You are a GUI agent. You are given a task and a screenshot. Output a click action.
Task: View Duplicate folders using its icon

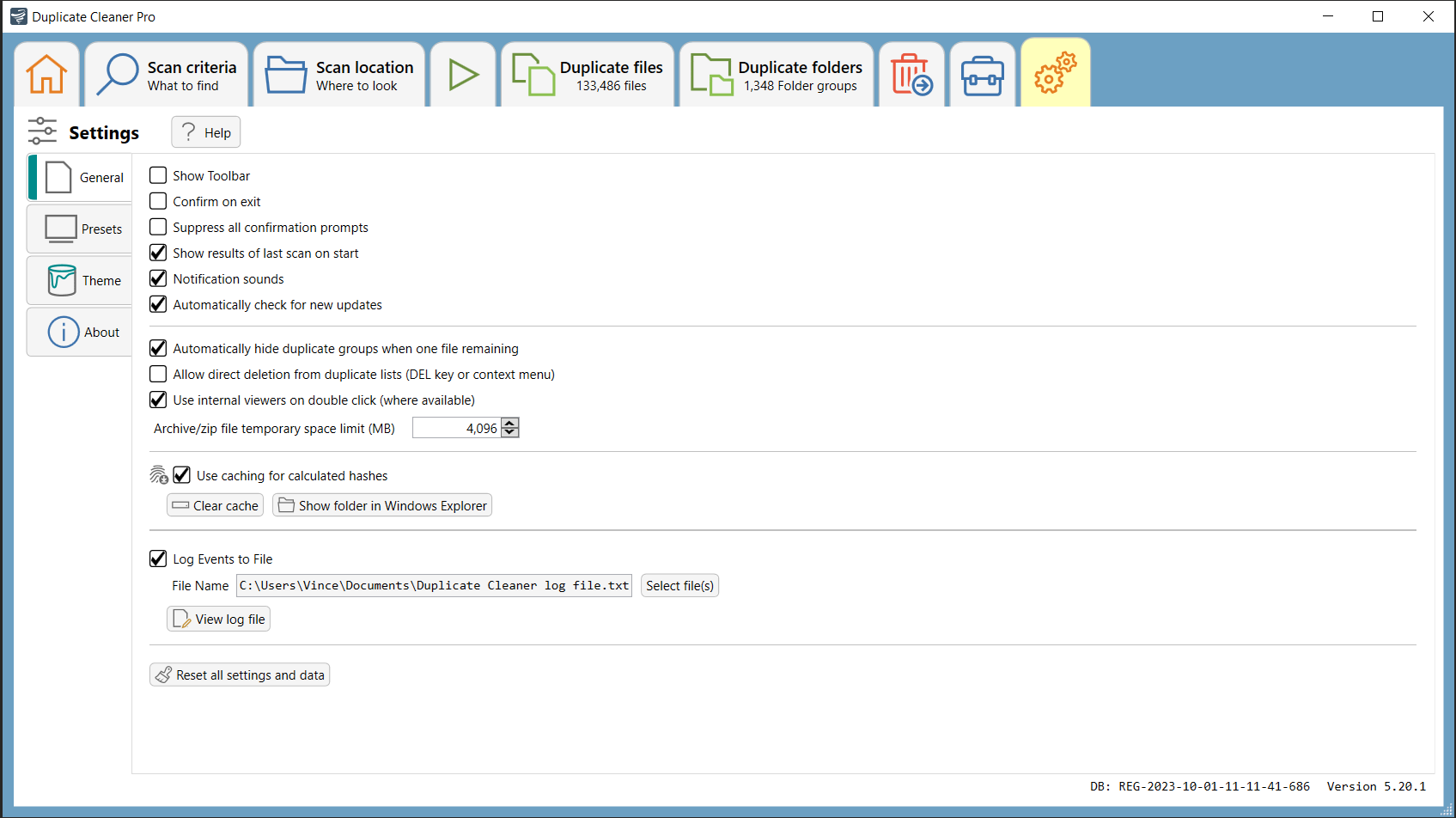tap(711, 75)
